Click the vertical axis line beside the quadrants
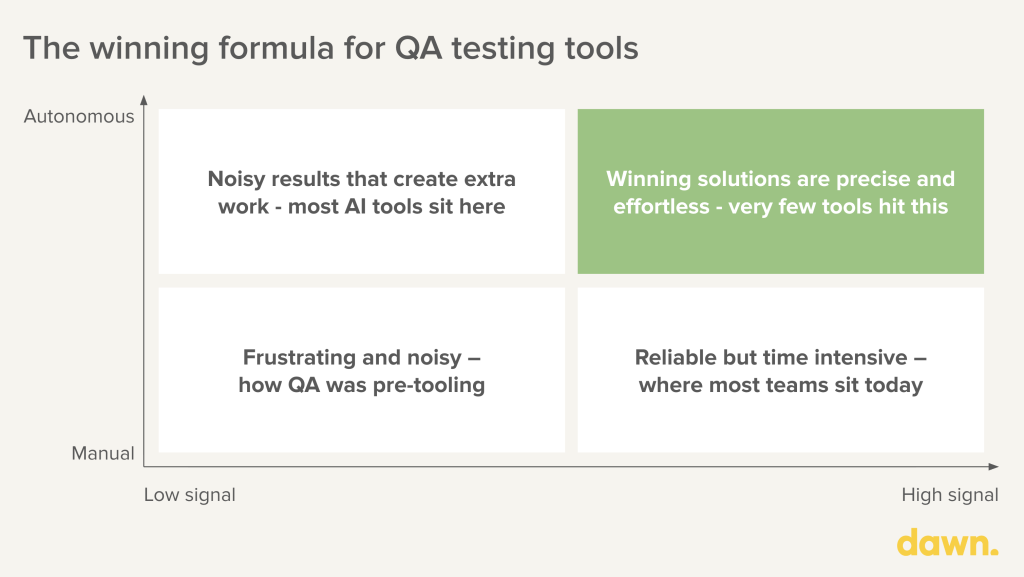Viewport: 1024px width, 577px height. pos(144,280)
